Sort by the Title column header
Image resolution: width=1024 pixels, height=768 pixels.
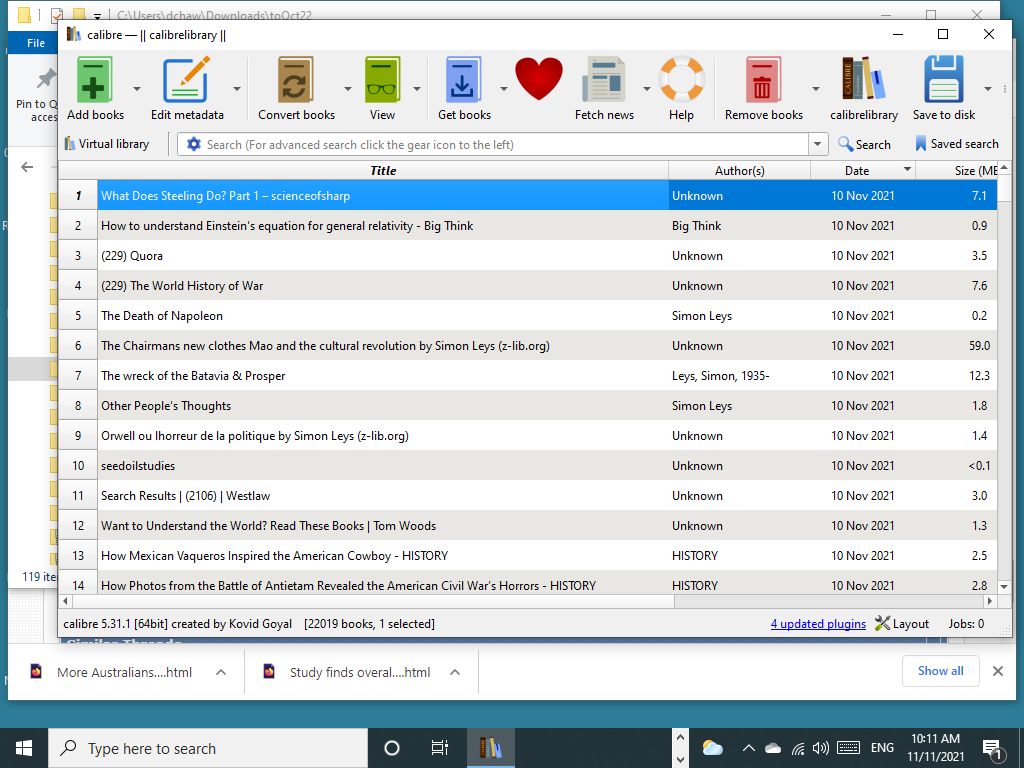(x=383, y=170)
